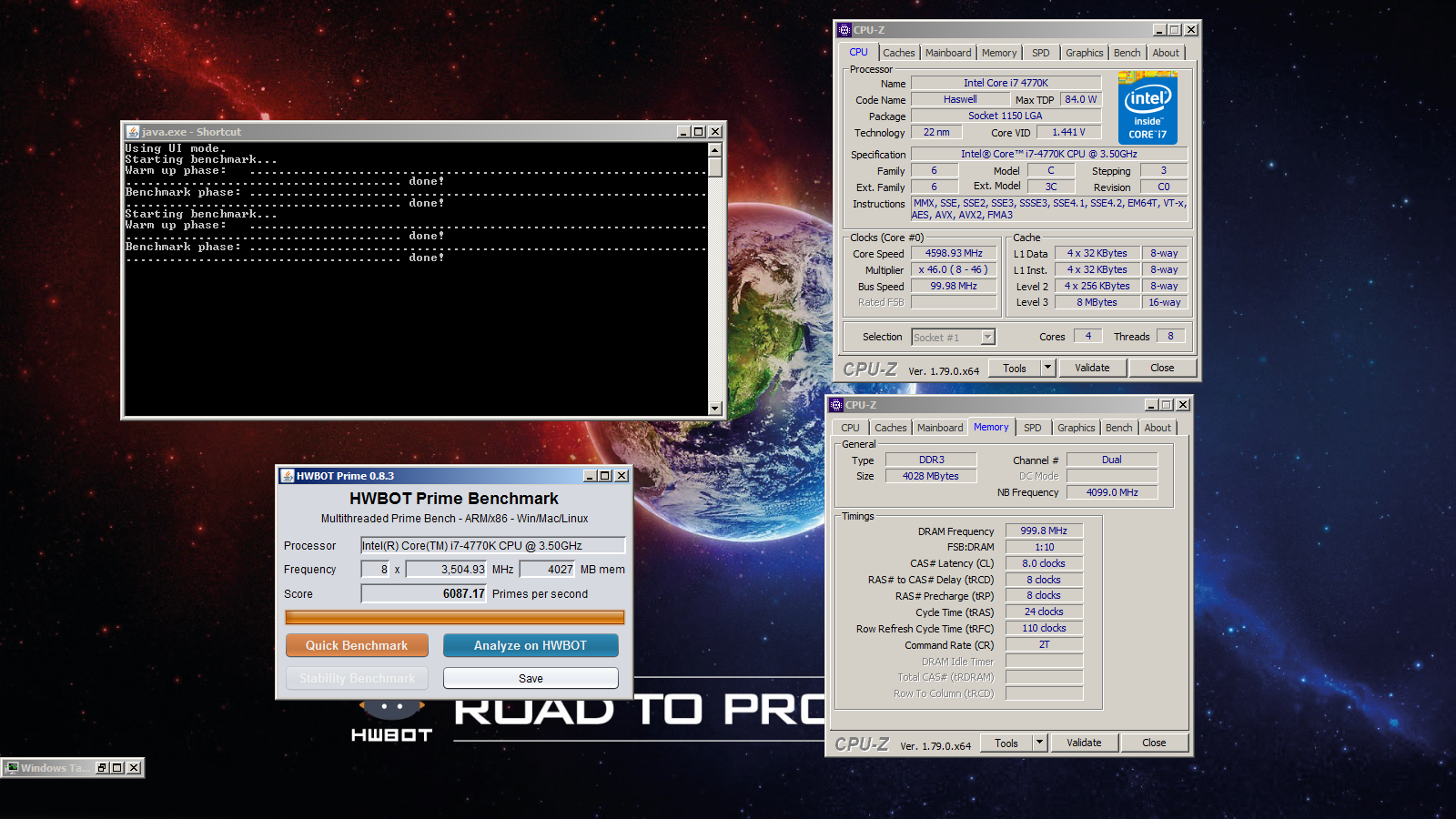Click console scrollbar up arrow
Screen dimensions: 1456x819
click(715, 150)
